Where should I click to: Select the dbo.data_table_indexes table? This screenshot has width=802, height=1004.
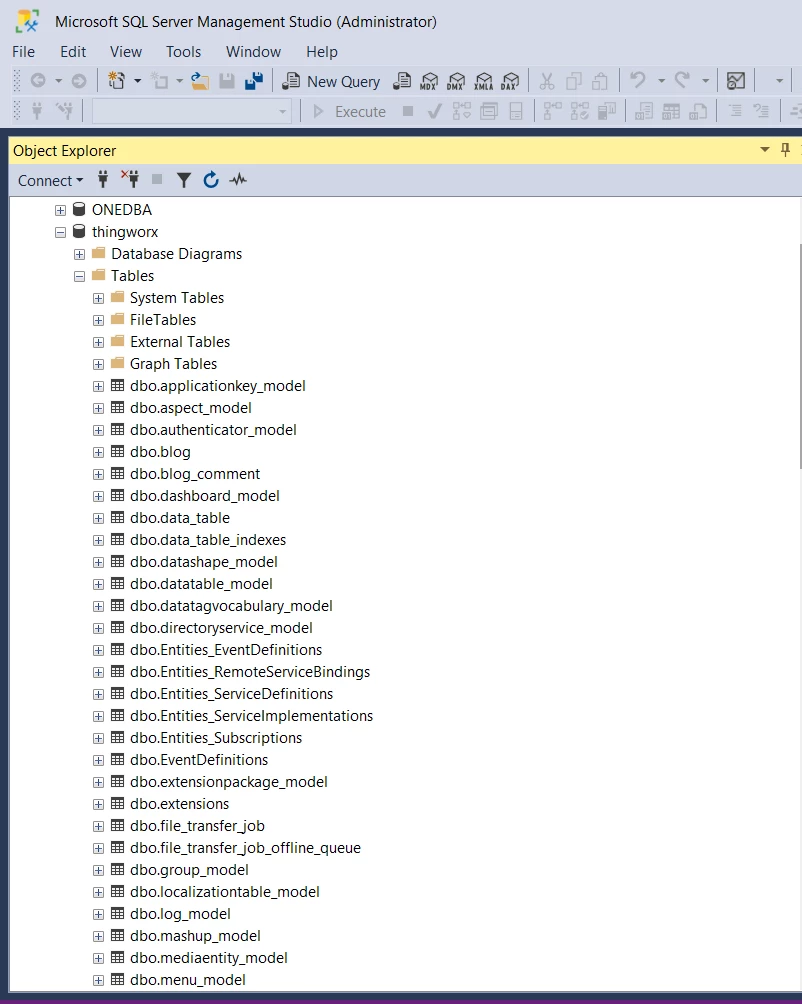(208, 540)
